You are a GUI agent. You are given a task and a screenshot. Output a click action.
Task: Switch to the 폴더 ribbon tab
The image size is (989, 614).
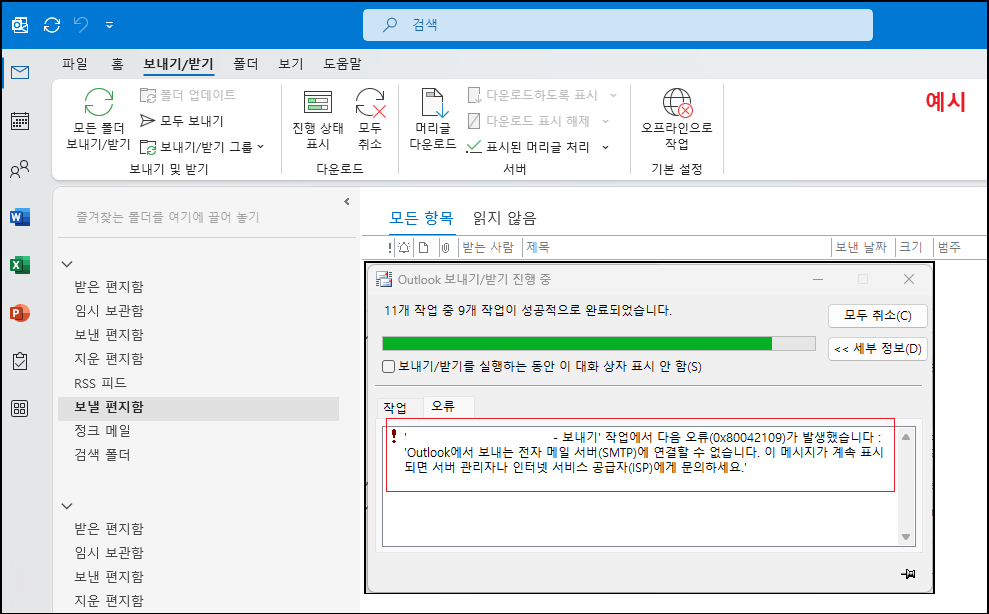point(246,64)
